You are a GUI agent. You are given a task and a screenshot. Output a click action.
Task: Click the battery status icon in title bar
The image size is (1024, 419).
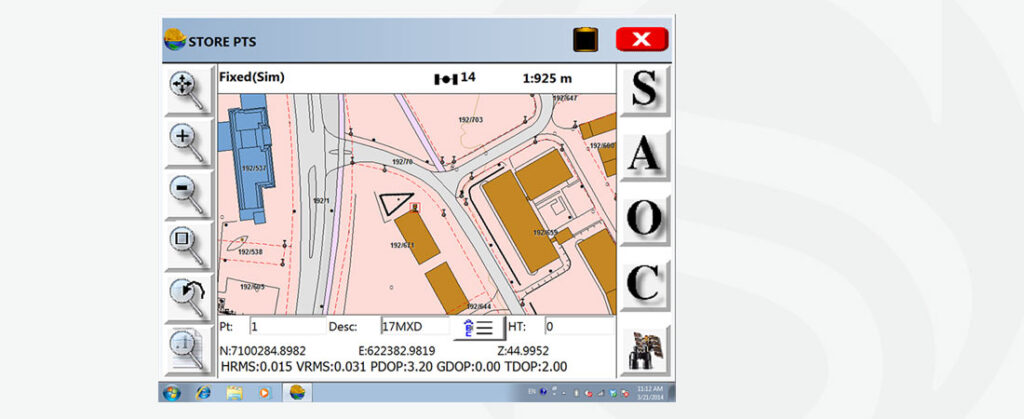585,40
